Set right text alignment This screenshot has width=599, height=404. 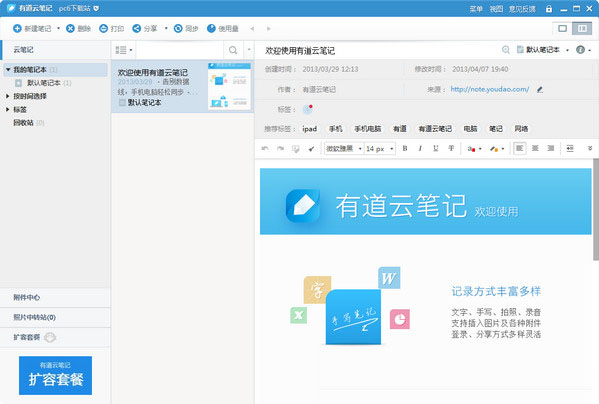[550, 148]
